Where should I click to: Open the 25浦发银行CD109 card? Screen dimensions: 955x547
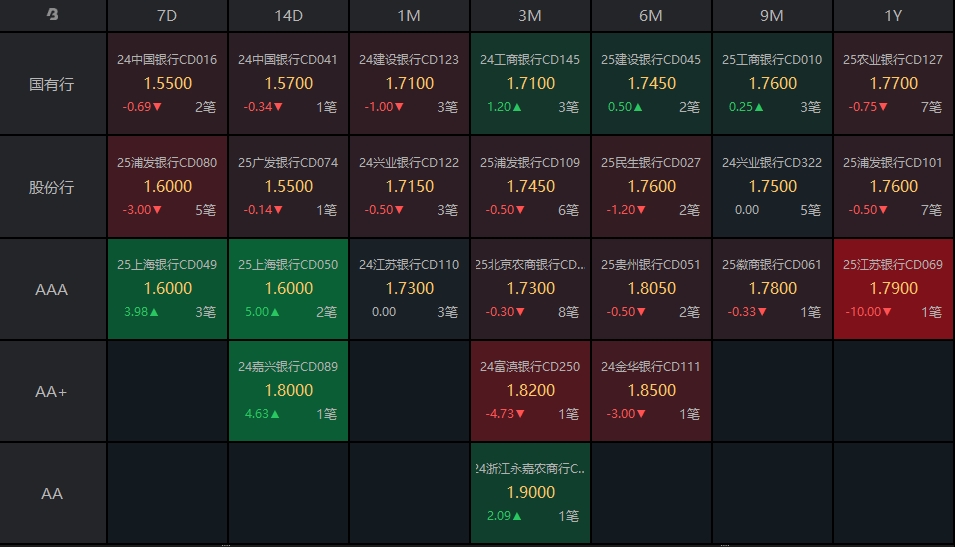point(530,186)
